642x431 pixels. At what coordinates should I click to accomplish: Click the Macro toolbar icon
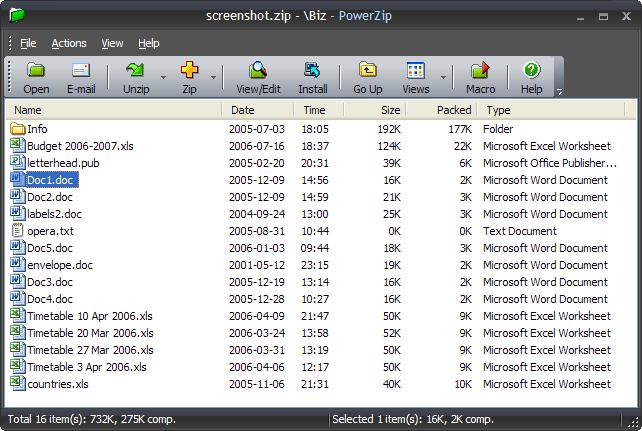tap(480, 70)
